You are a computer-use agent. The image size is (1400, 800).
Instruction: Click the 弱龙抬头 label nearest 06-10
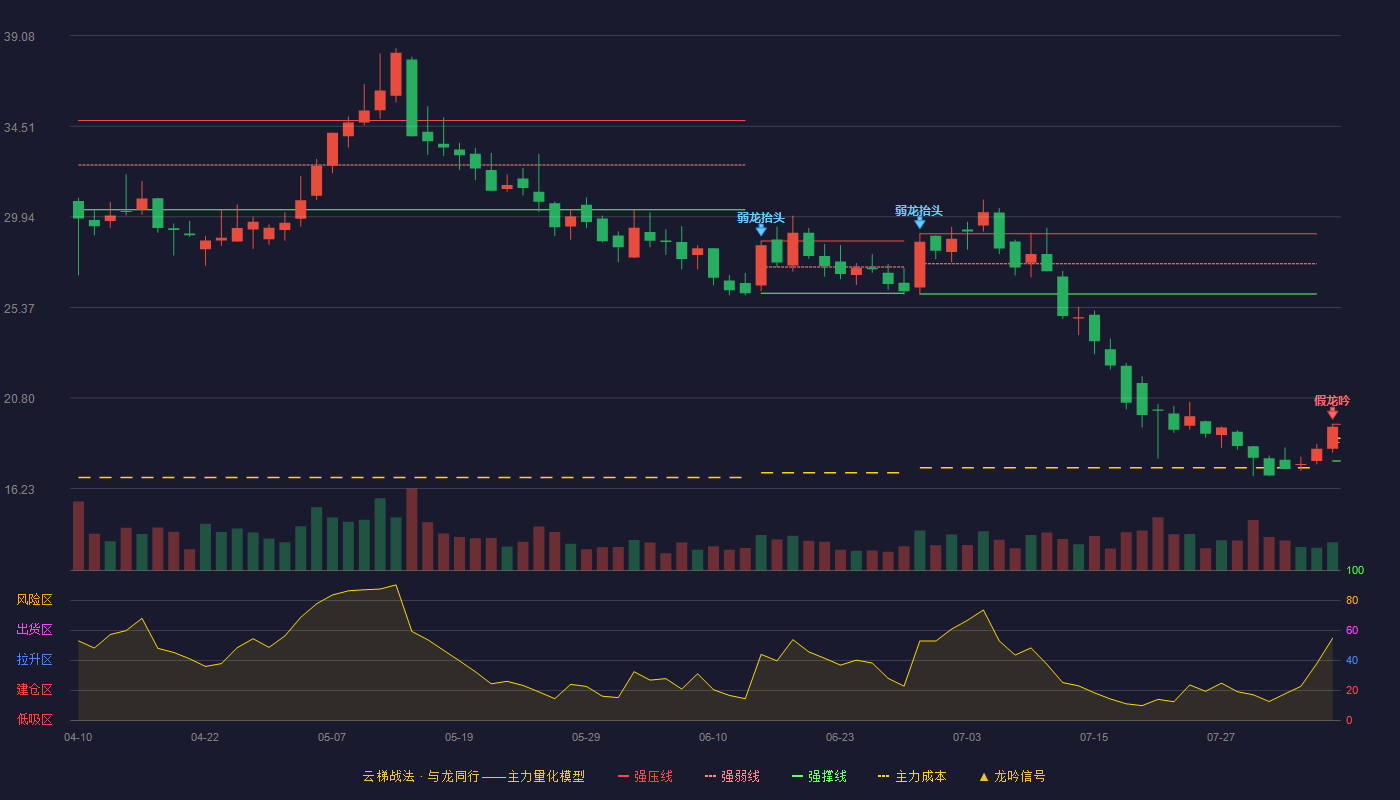point(761,218)
